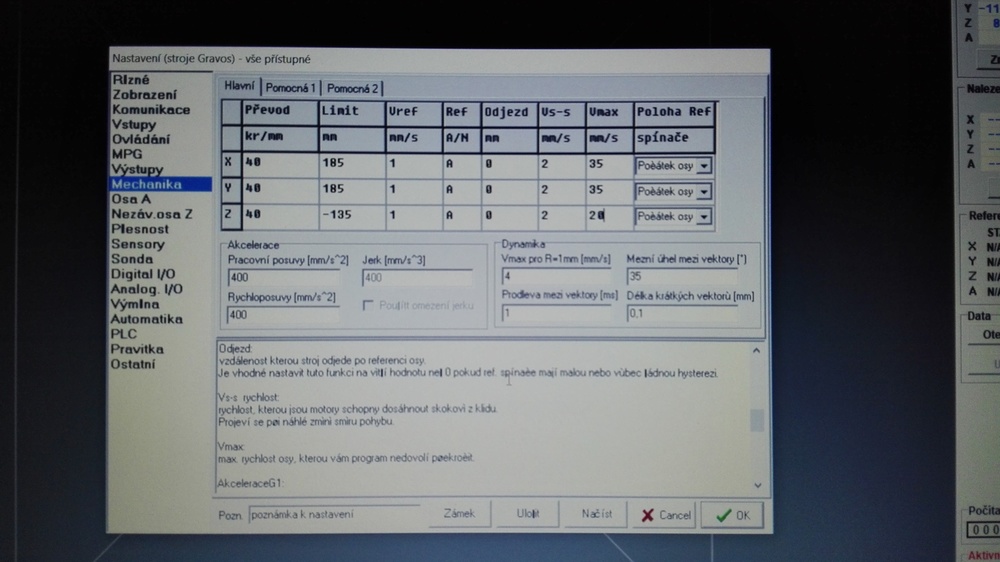Image resolution: width=1000 pixels, height=562 pixels.
Task: Select Automatika in the left list
Action: (146, 319)
